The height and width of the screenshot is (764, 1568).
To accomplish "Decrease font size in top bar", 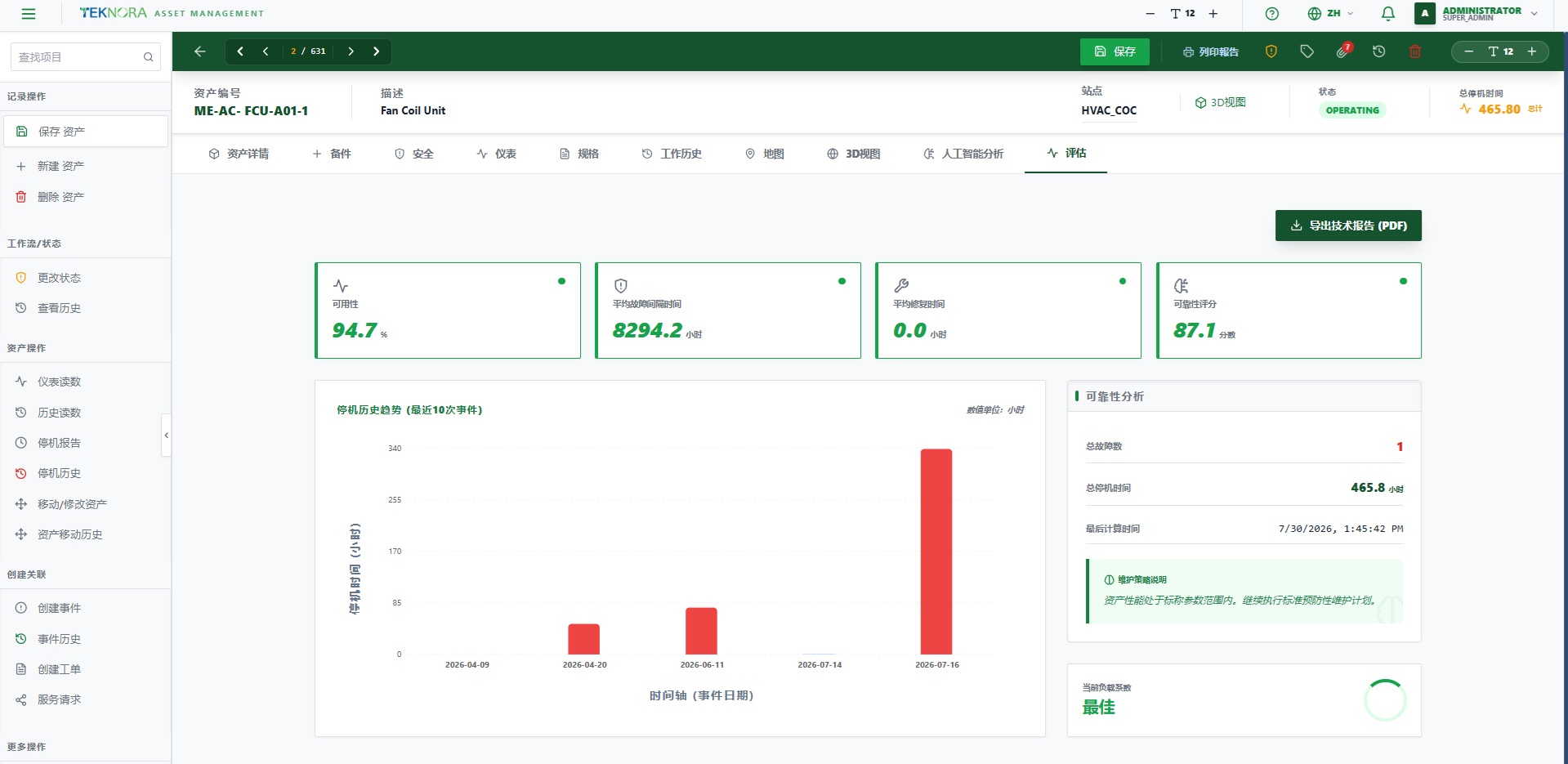I will click(x=1150, y=13).
